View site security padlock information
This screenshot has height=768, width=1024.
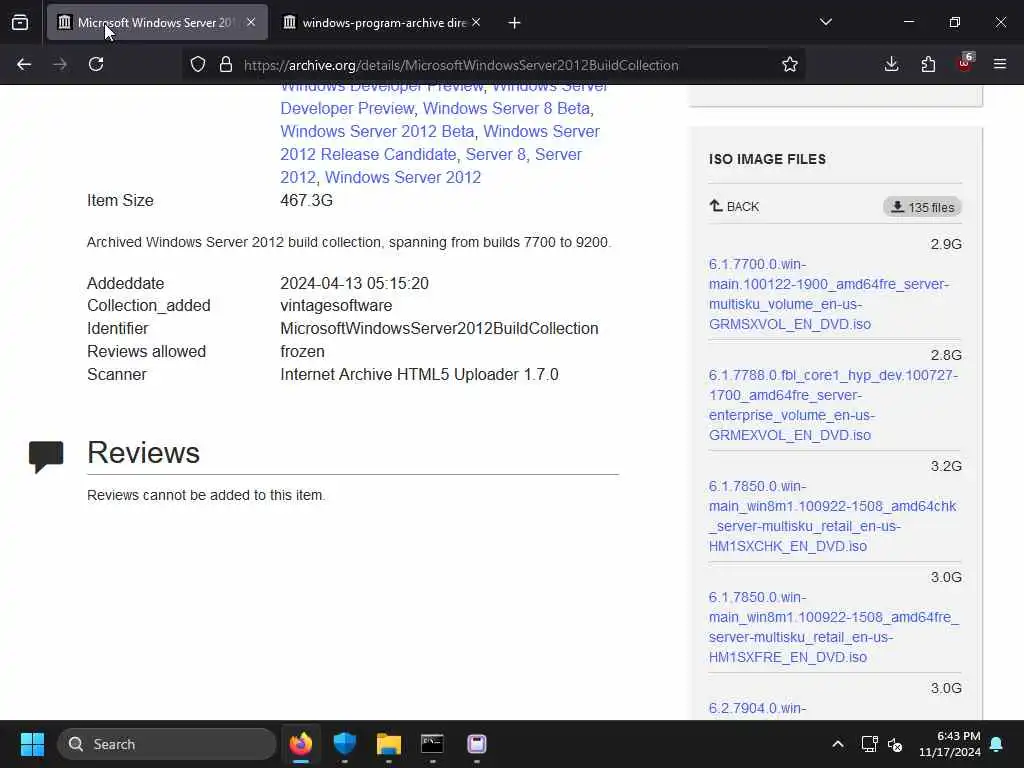[x=226, y=65]
